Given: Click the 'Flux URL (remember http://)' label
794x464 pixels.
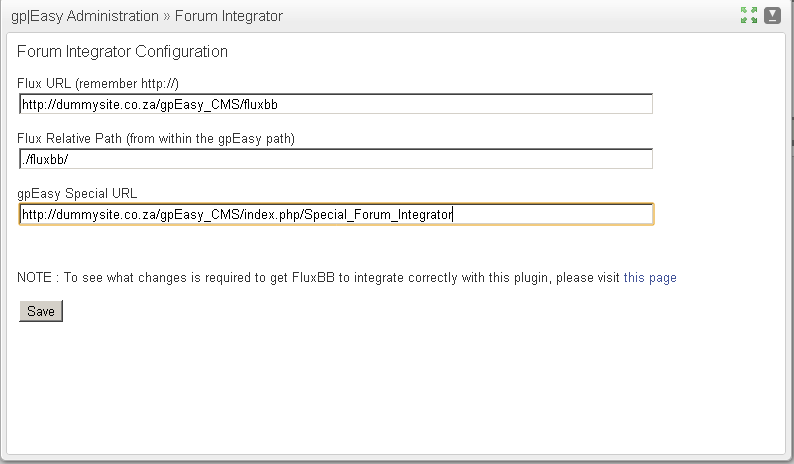Looking at the screenshot, I should tap(98, 83).
